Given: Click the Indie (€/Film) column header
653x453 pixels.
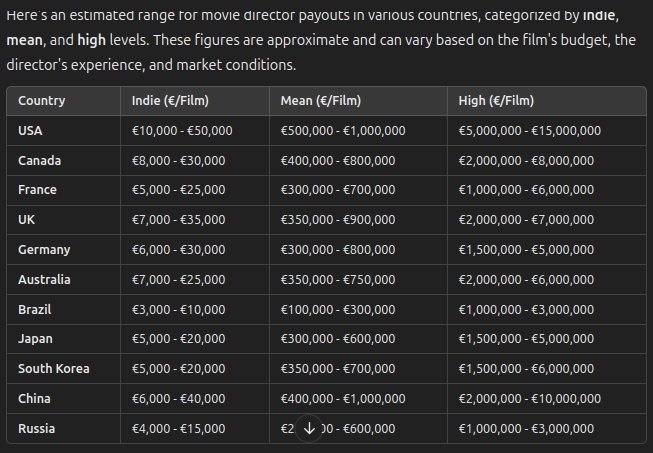Looking at the screenshot, I should click(170, 100).
